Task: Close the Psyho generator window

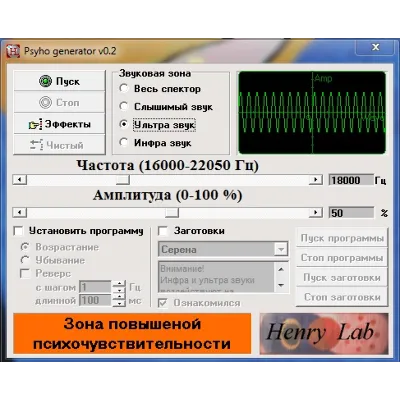Action: [375, 47]
